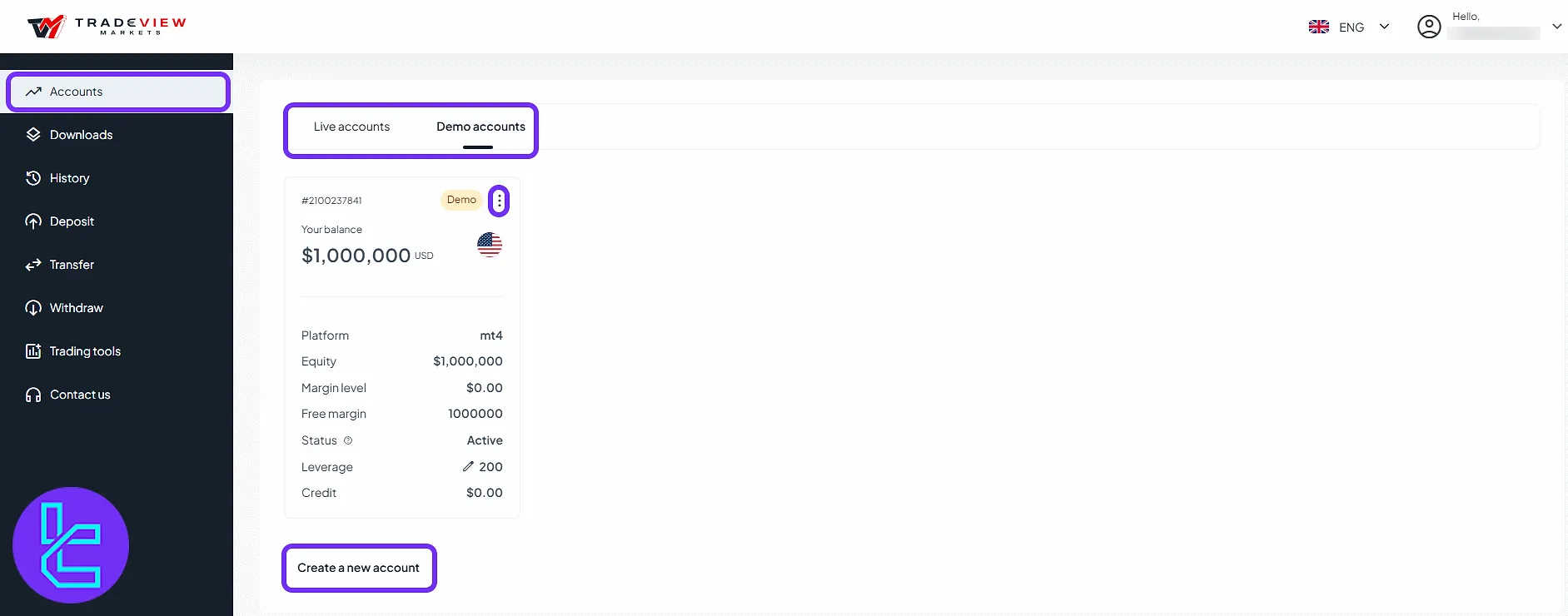Open Downloads in the sidebar menu
Viewport: 1568px width, 616px height.
[x=117, y=135]
